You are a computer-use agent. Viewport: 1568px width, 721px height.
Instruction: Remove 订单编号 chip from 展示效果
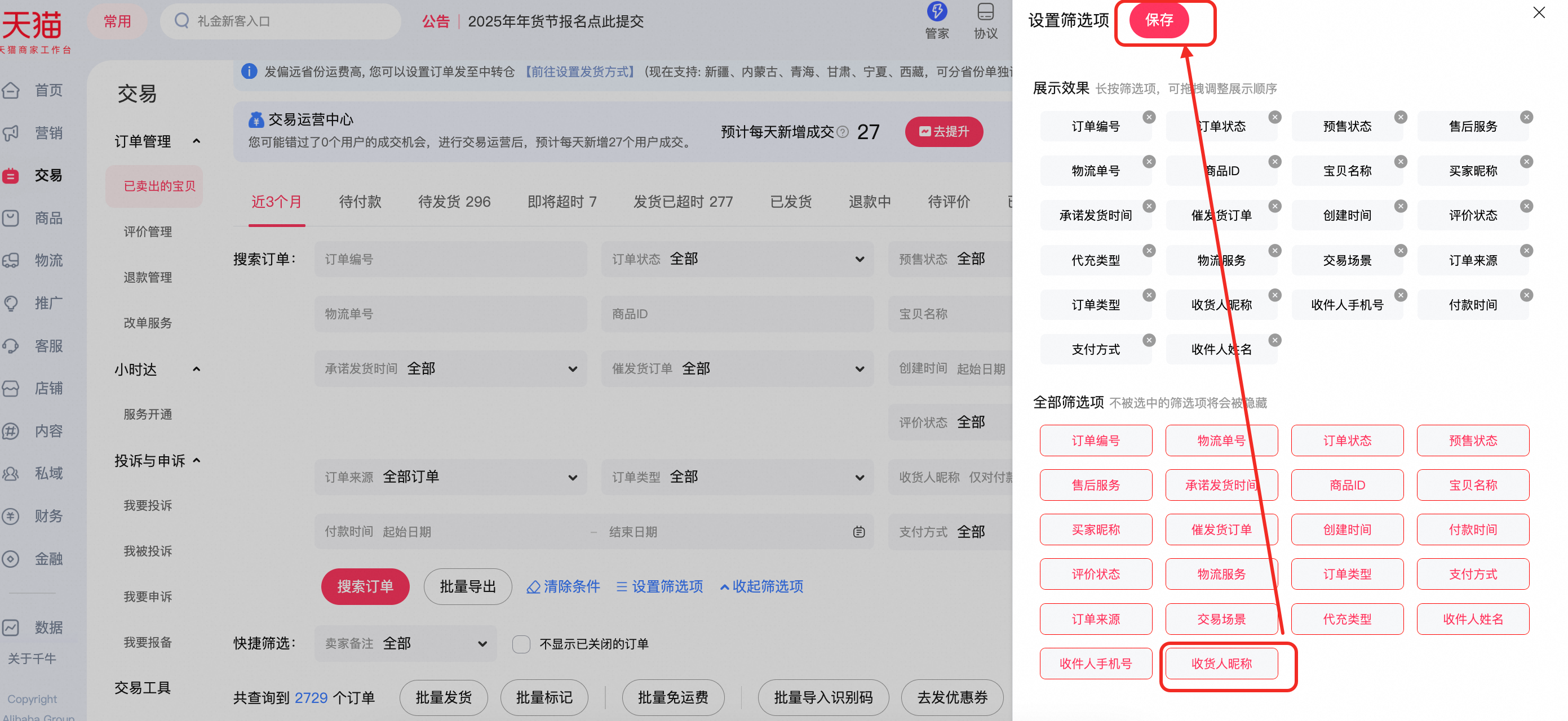coord(1149,117)
